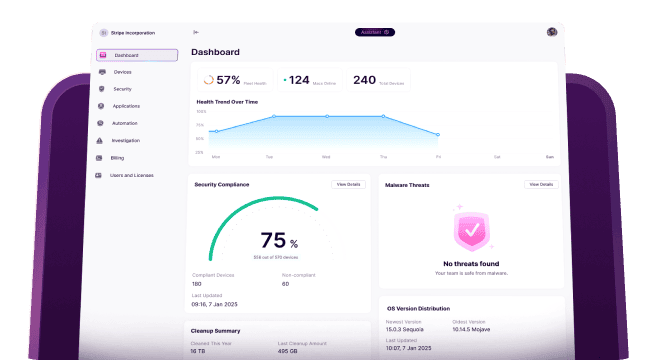656x360 pixels.
Task: Click the 'No threats found' text
Action: click(x=471, y=264)
